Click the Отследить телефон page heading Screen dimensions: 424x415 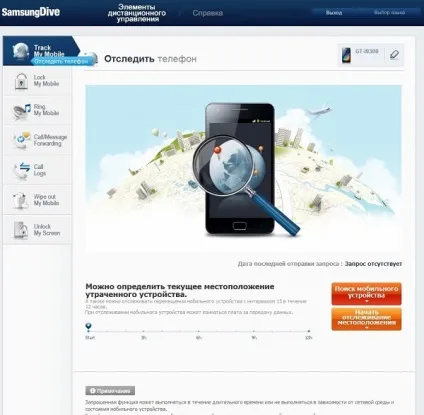(x=150, y=59)
